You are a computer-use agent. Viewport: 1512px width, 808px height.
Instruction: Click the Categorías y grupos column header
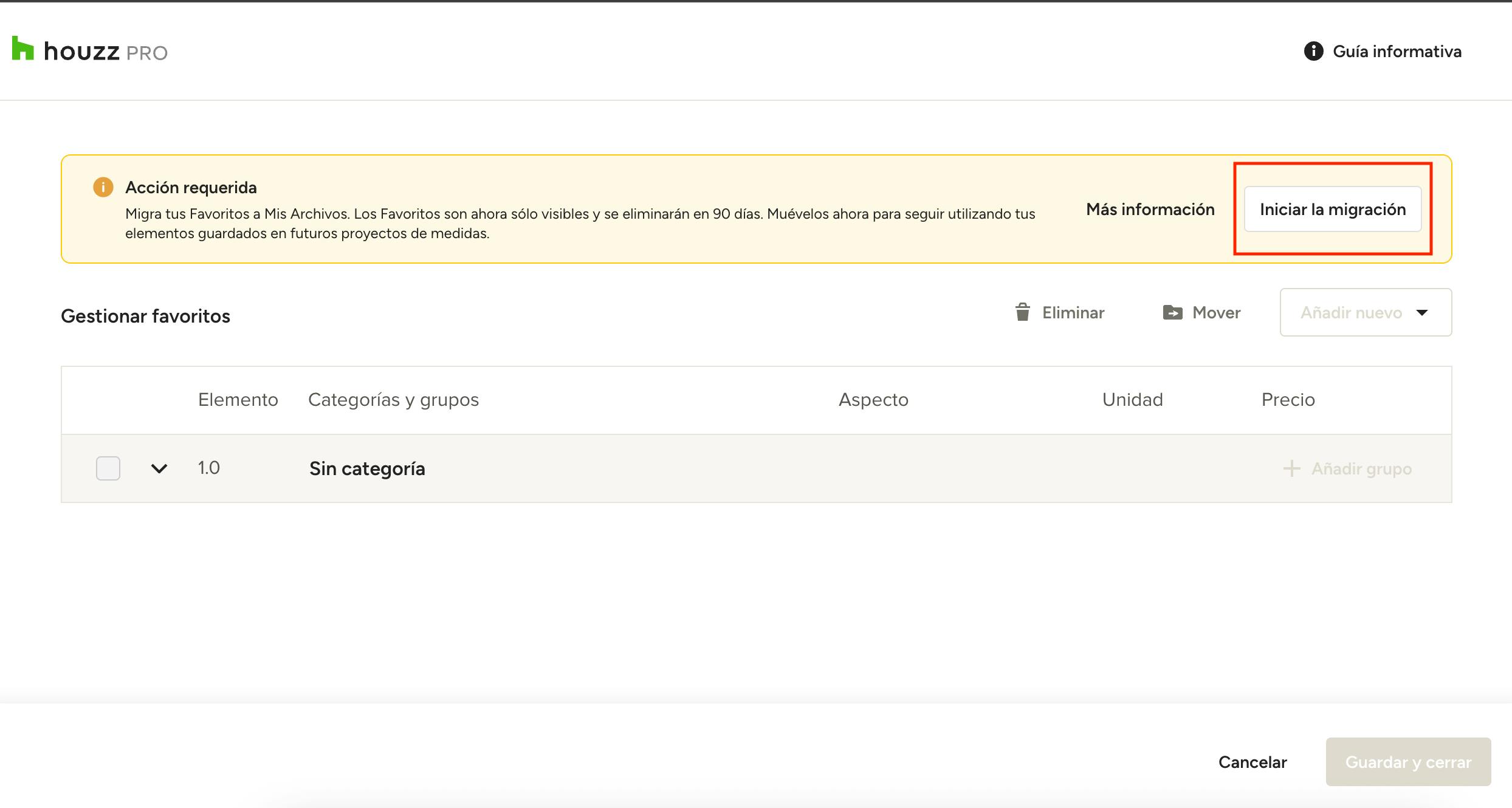click(393, 400)
